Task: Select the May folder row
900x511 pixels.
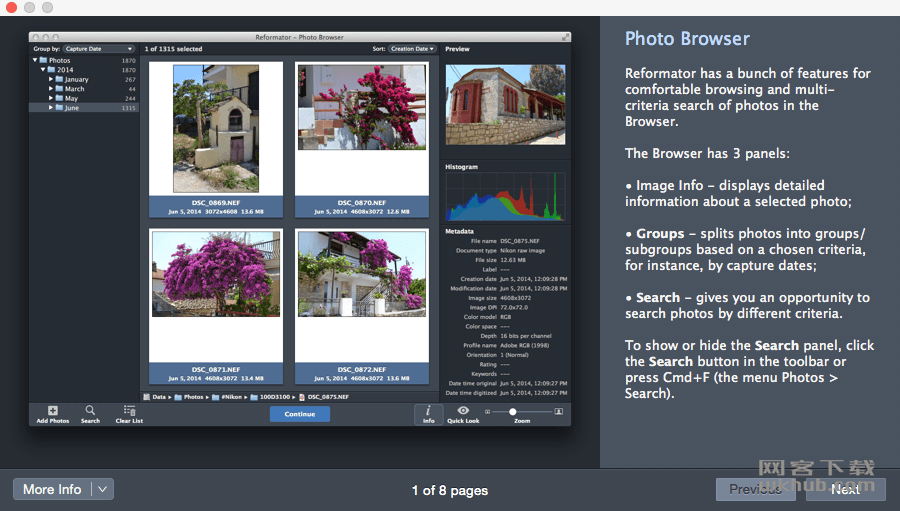Action: (x=84, y=98)
